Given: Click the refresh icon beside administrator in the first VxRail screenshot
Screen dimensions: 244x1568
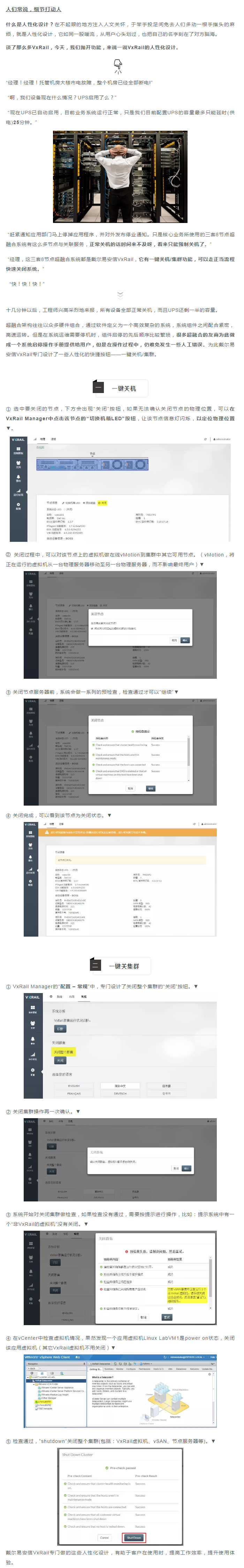Looking at the screenshot, I should pyautogui.click(x=205, y=439).
